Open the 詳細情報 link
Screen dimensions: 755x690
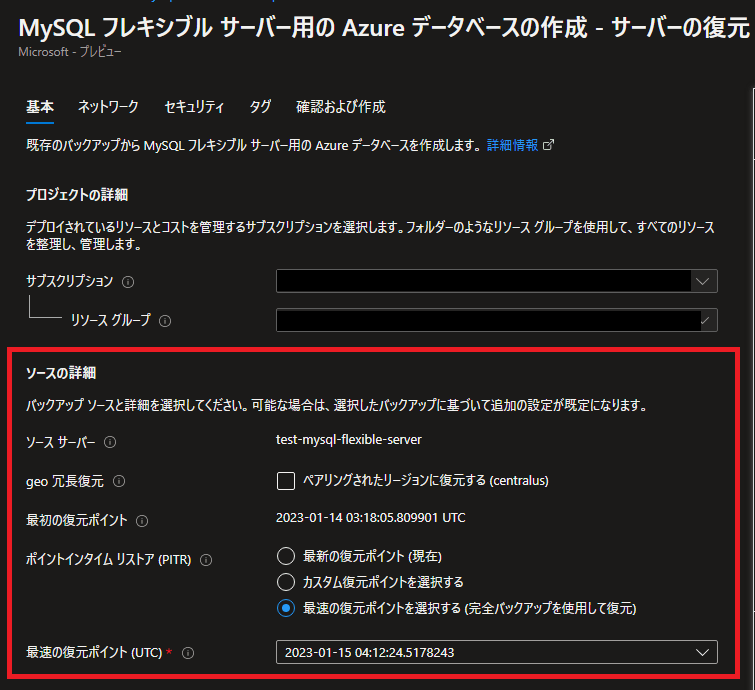click(x=512, y=145)
